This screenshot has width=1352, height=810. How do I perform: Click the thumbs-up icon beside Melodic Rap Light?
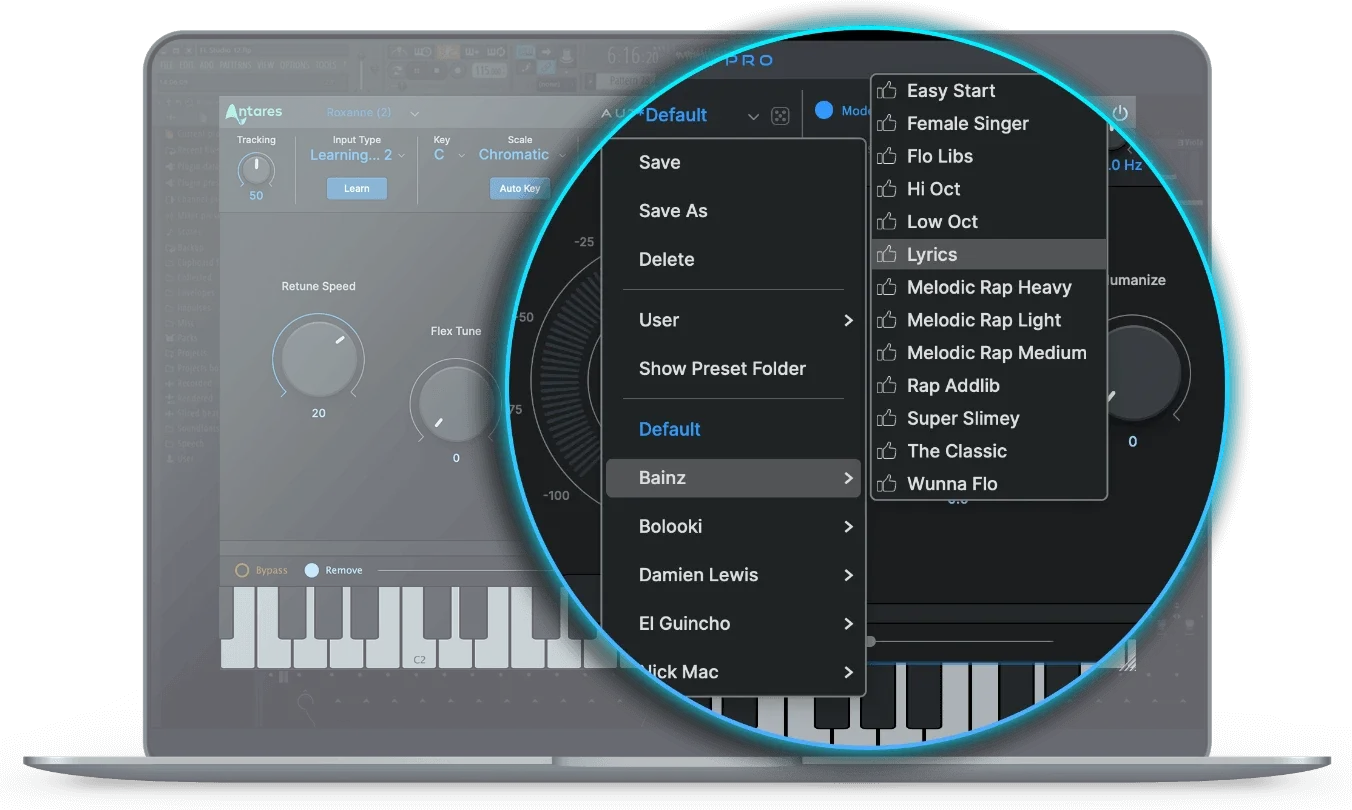click(887, 320)
